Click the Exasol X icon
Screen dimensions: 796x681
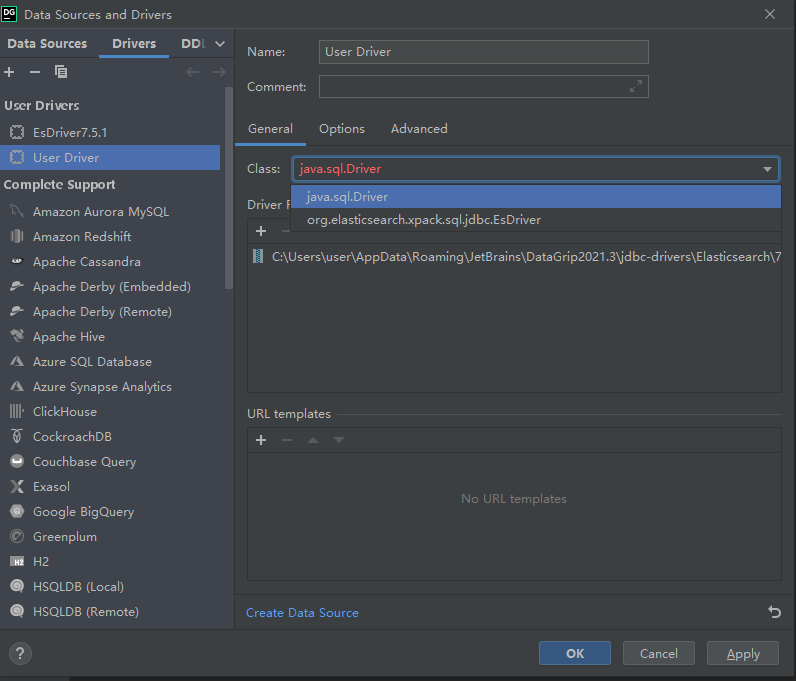click(17, 486)
